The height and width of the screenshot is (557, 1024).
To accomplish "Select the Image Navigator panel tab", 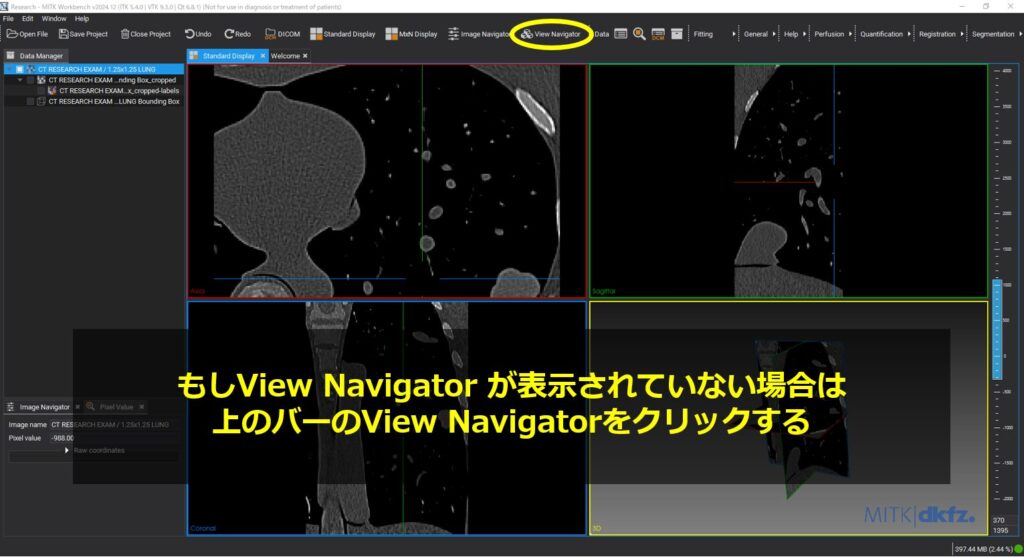I will (44, 407).
